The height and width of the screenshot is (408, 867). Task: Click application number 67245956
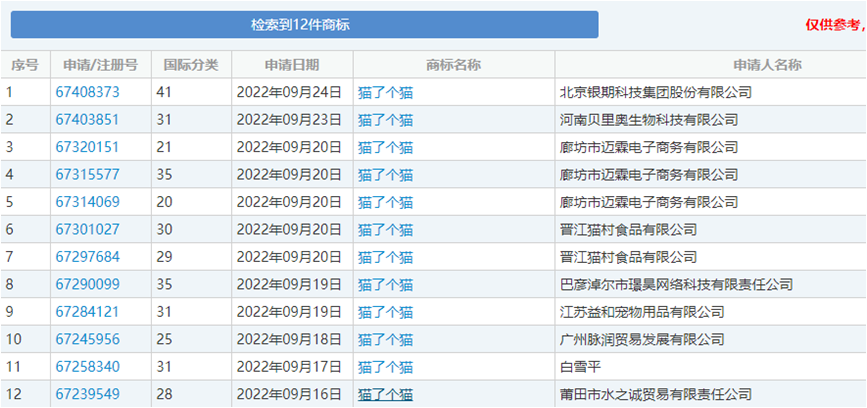pos(87,340)
